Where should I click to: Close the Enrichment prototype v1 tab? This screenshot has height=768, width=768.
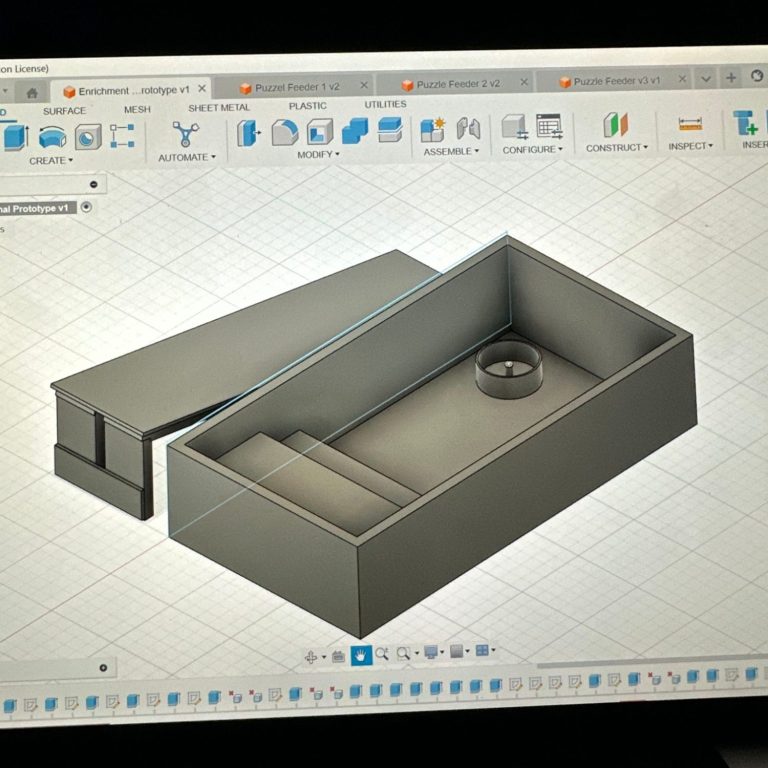click(202, 89)
